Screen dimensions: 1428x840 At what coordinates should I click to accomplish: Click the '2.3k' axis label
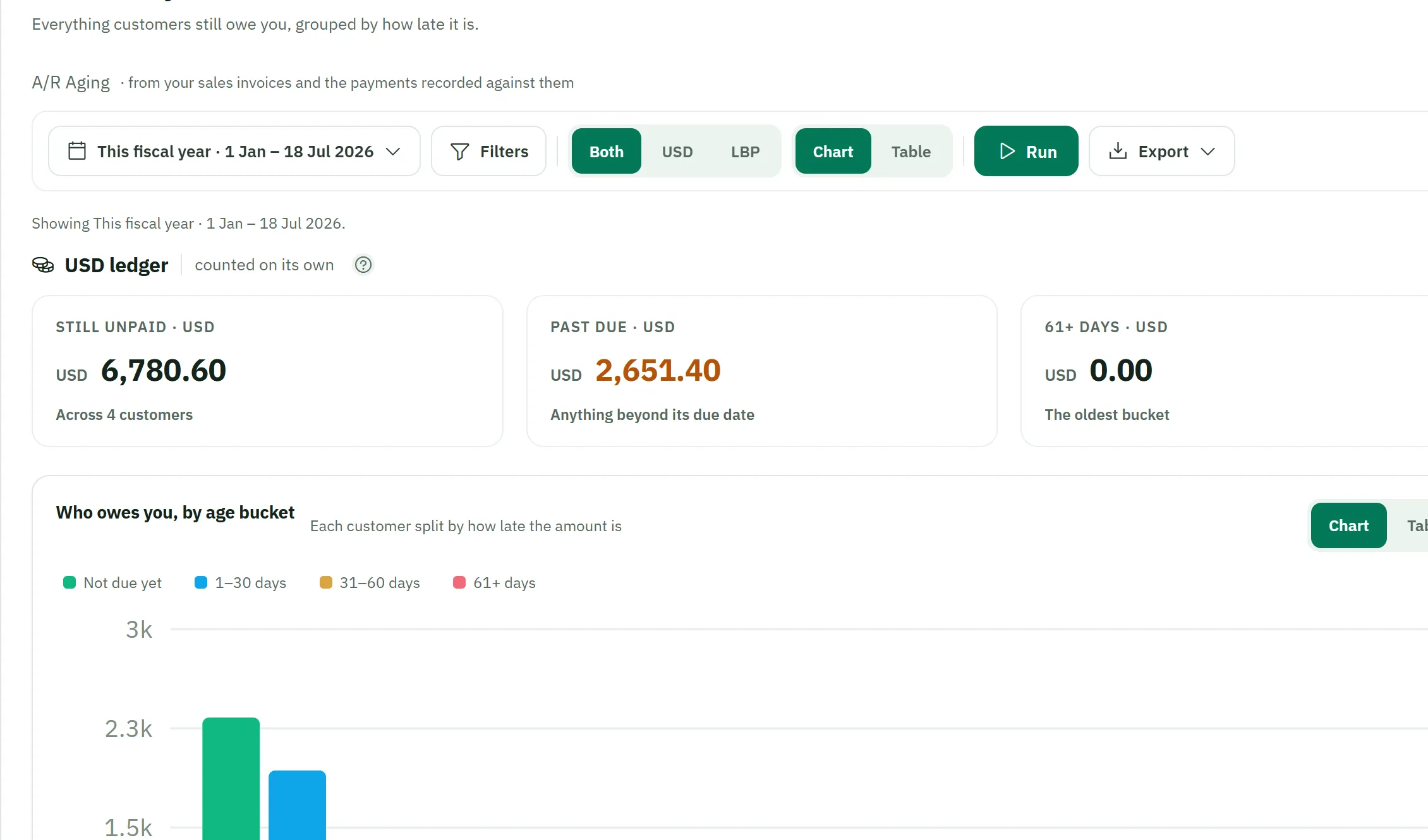point(128,729)
